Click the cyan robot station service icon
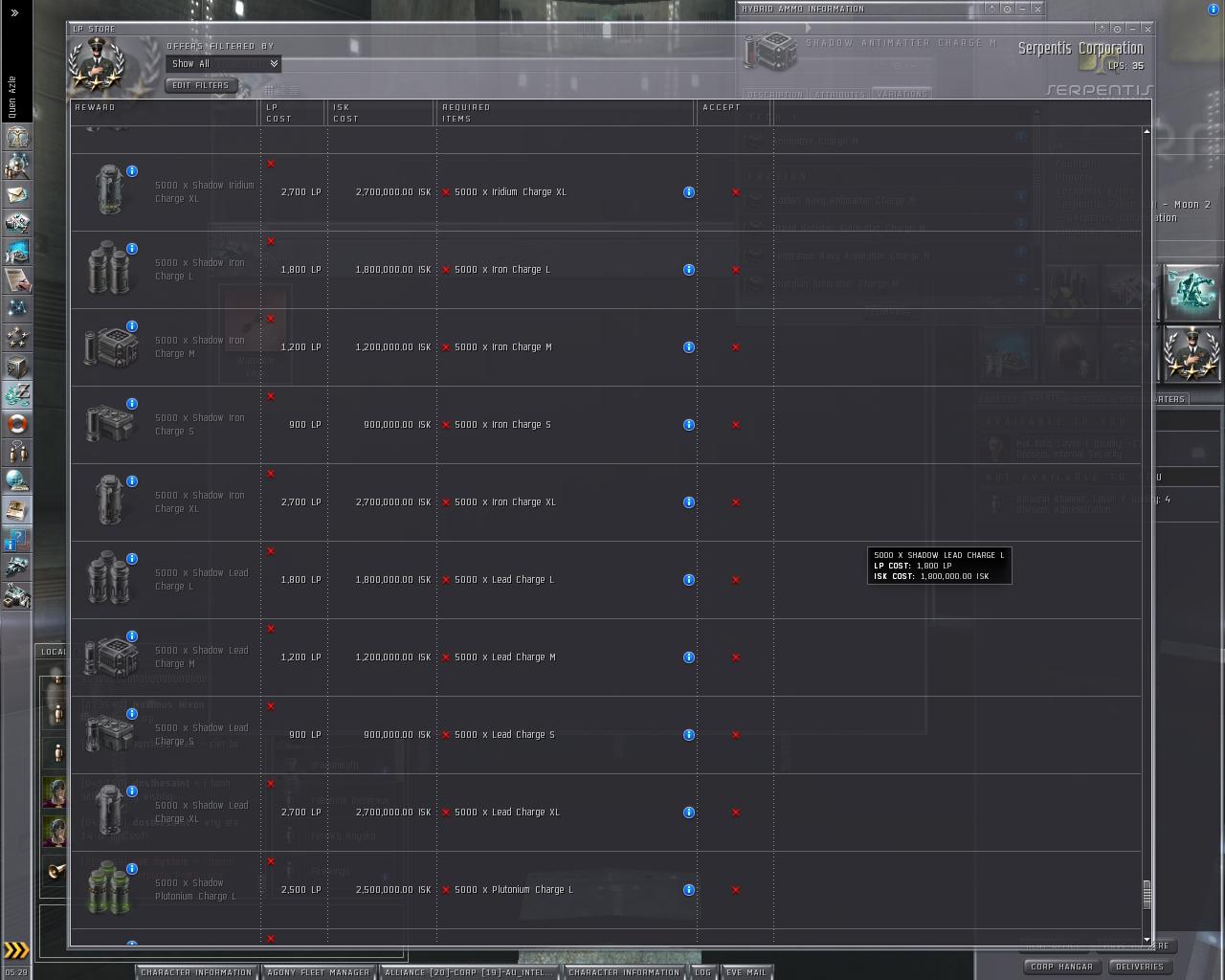 1192,292
